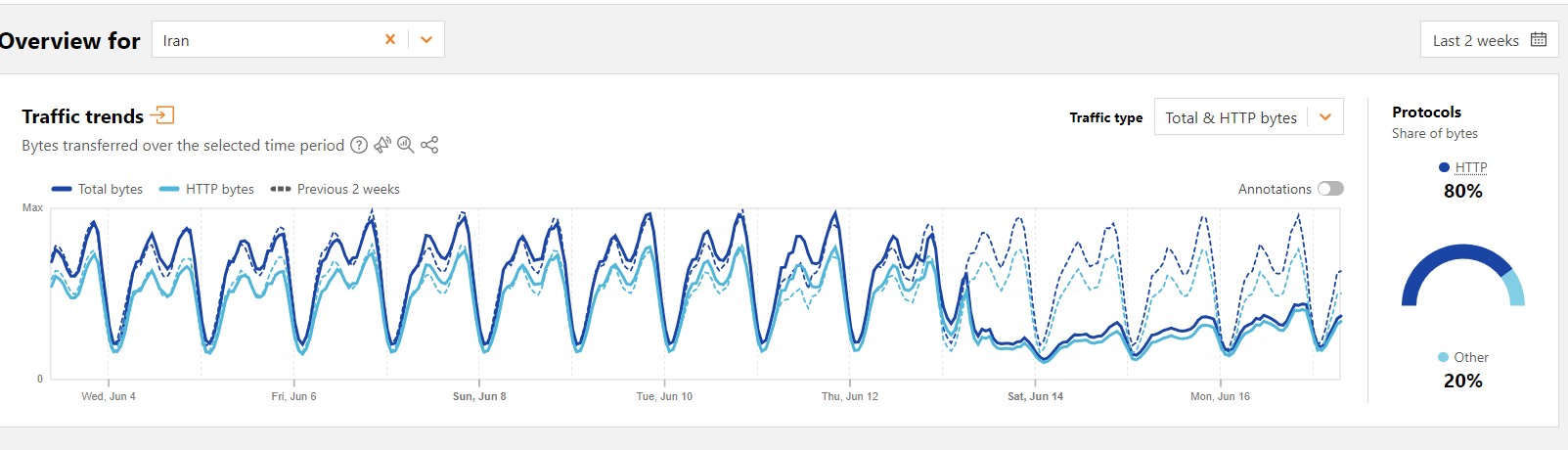The height and width of the screenshot is (450, 1568).
Task: Open calendar icon in date range
Action: [1539, 39]
